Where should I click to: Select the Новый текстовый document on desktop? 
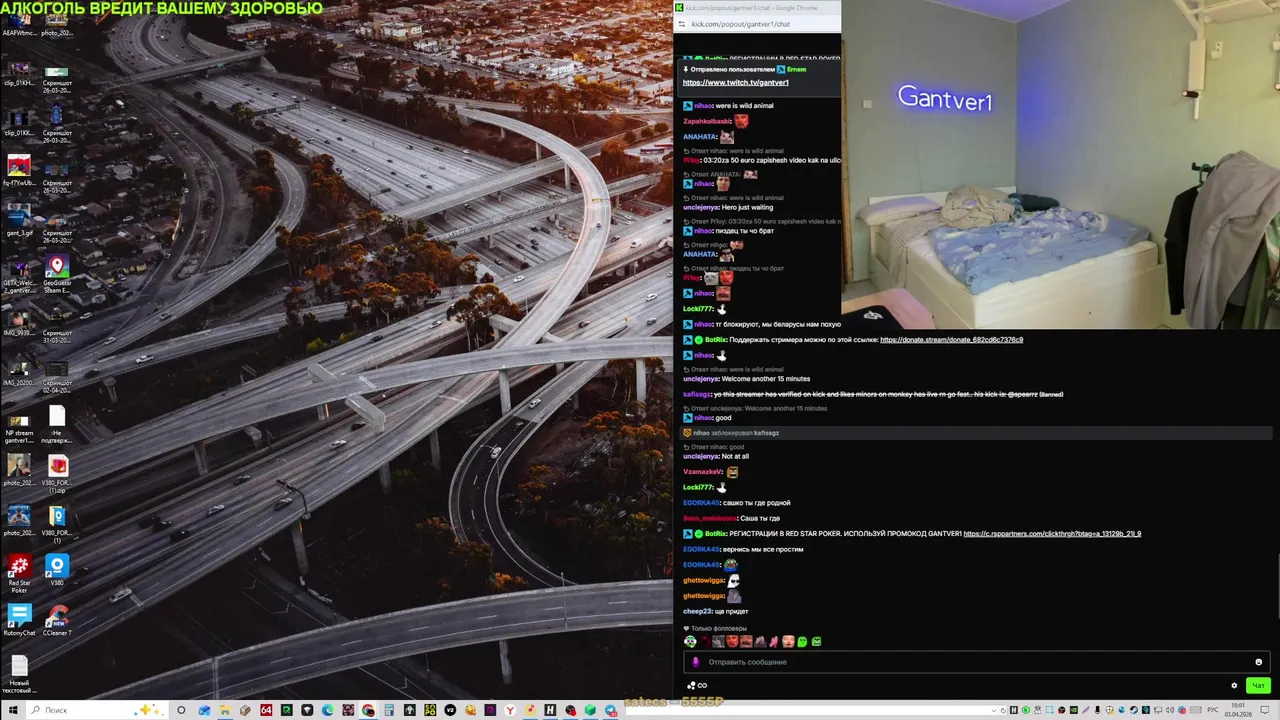19,673
